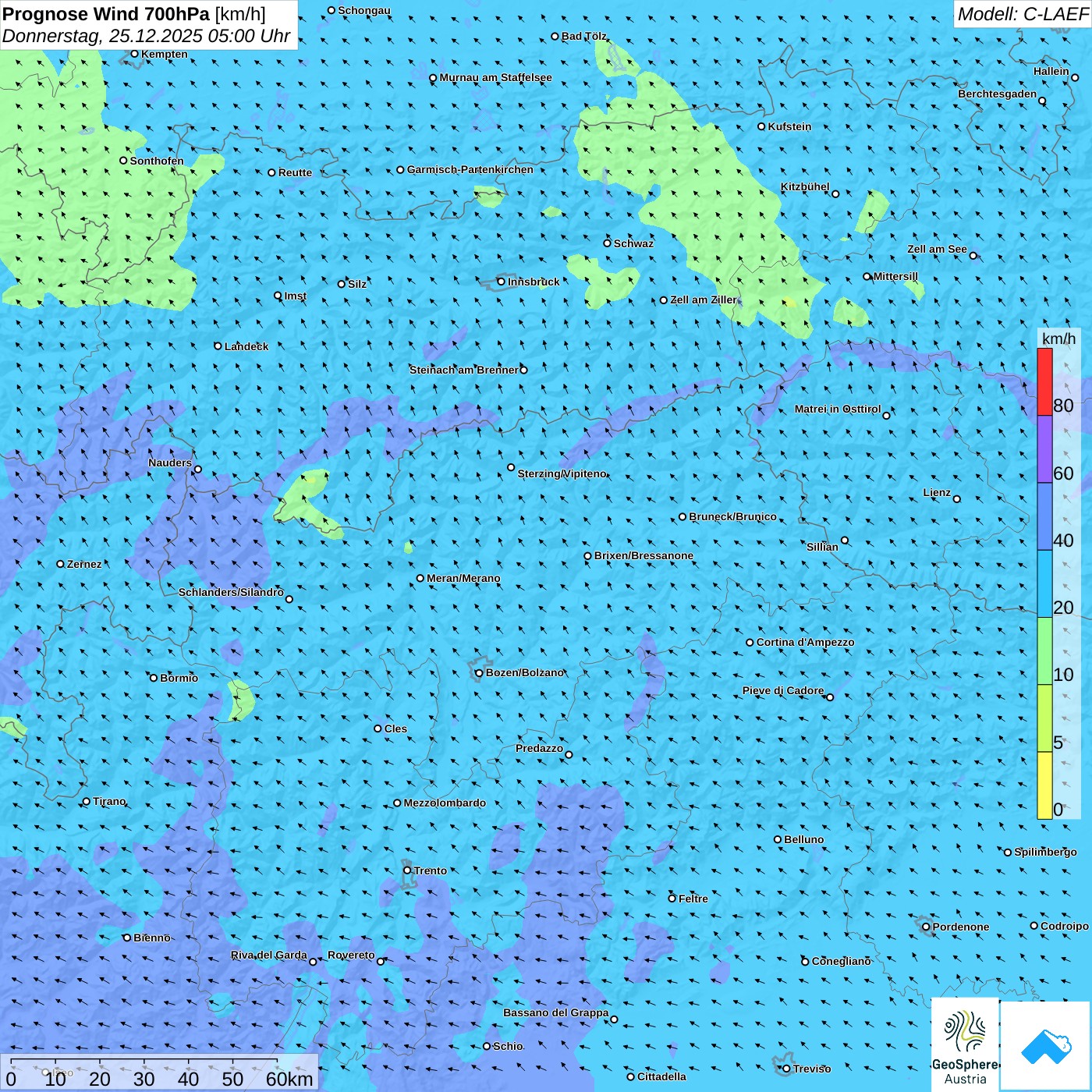Click the 'Imst' label
This screenshot has width=1092, height=1092.
[296, 296]
